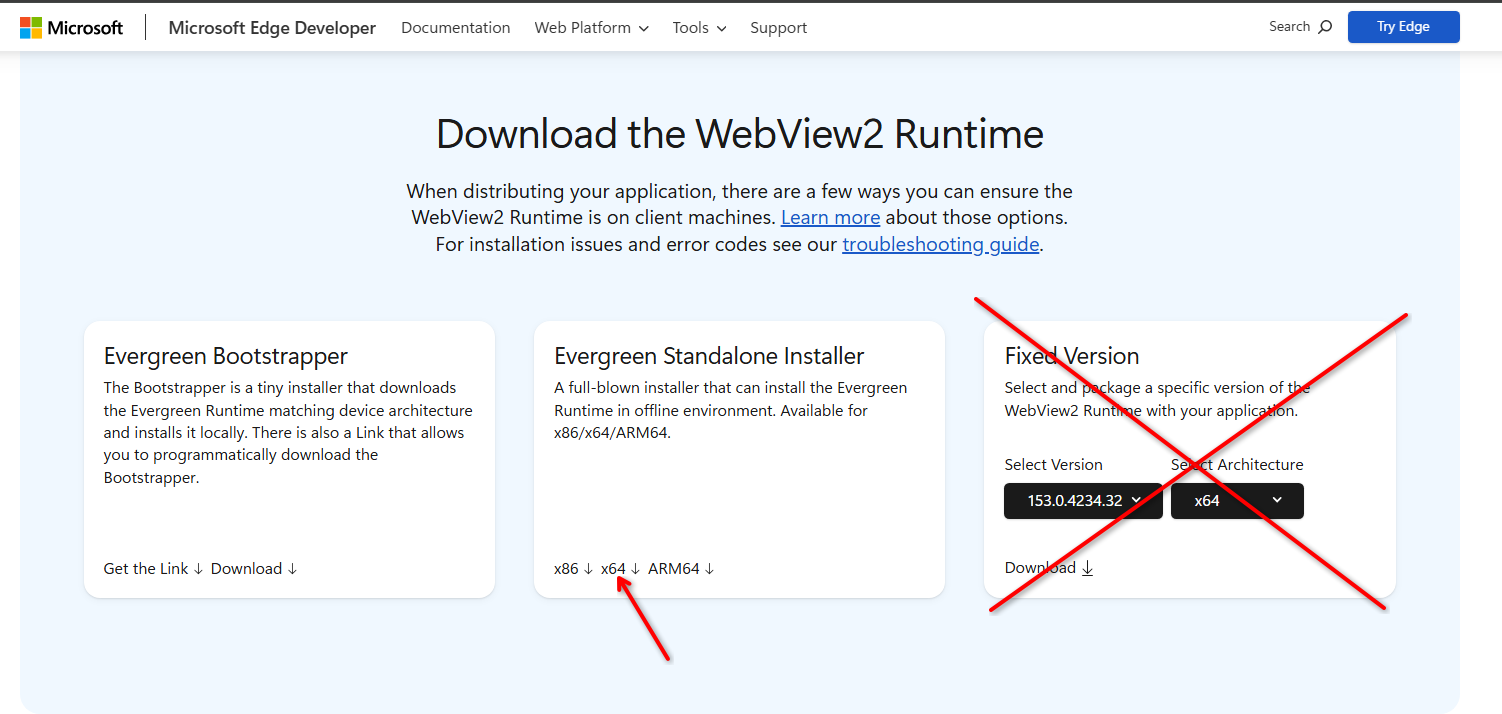Expand the Web Platform dropdown menu

[x=592, y=28]
